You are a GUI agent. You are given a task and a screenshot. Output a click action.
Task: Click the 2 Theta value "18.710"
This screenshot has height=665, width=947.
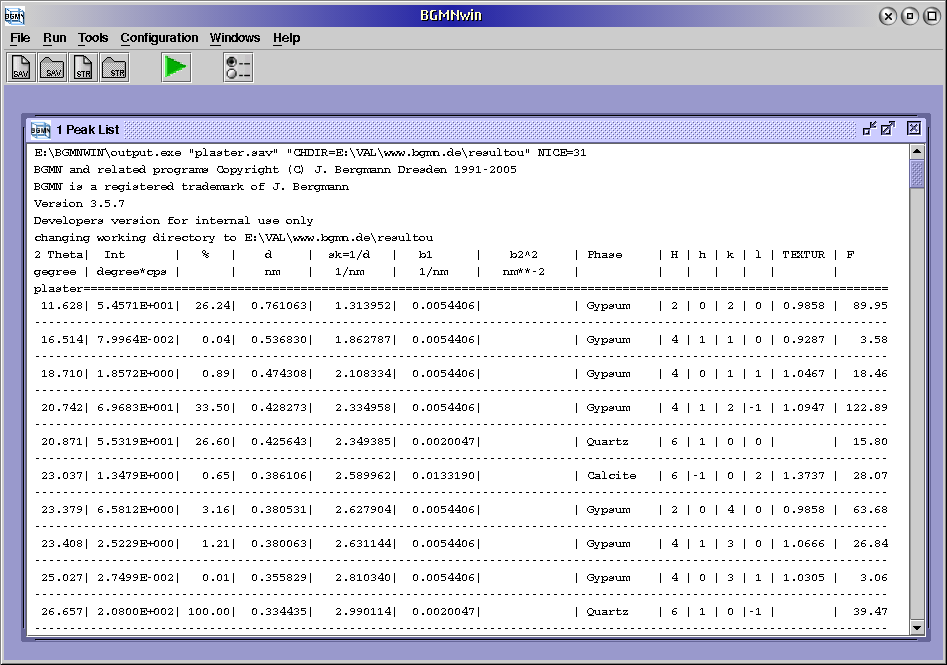62,373
